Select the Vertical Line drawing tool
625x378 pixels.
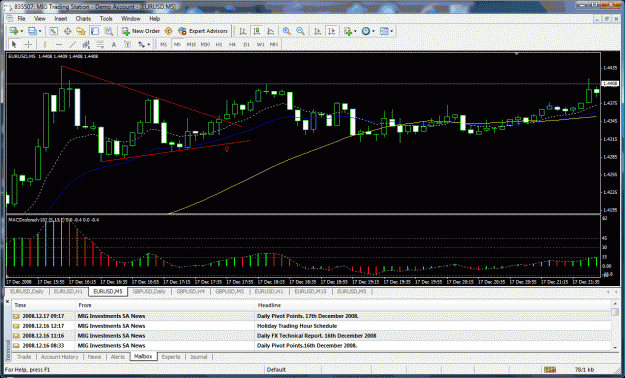click(44, 44)
